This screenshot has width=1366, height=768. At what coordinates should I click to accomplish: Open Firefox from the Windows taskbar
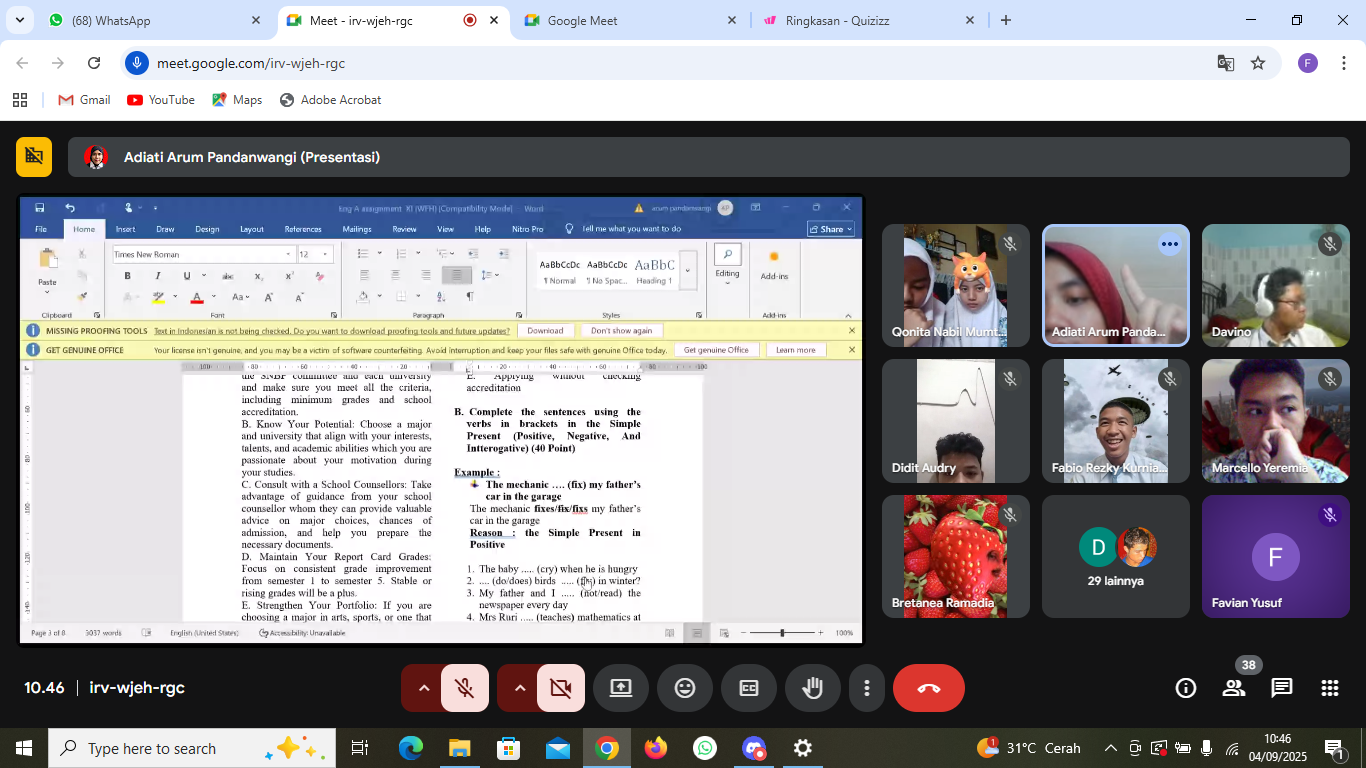tap(656, 748)
